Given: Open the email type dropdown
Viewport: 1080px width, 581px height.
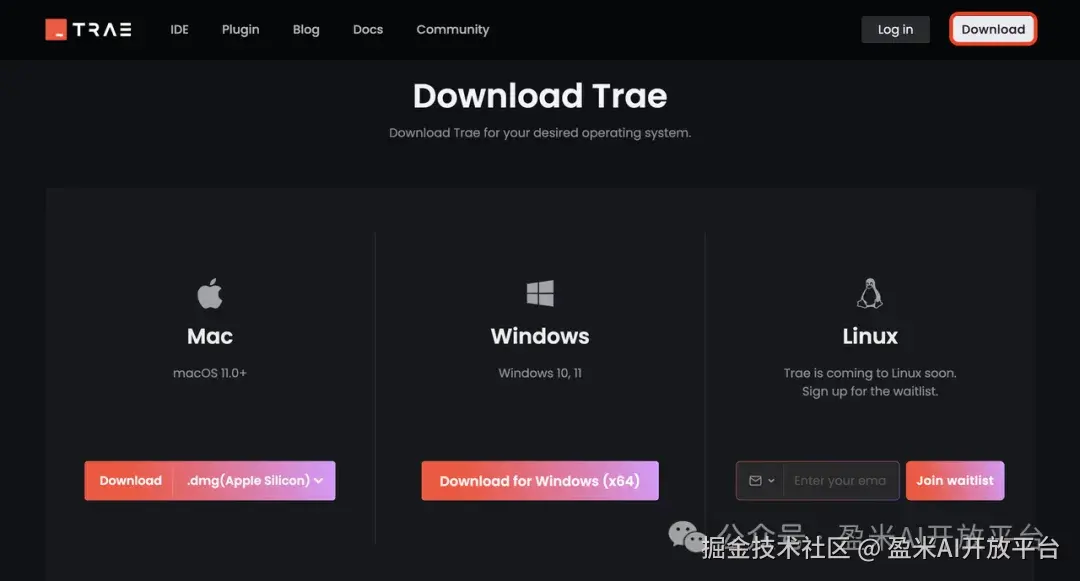Looking at the screenshot, I should (x=761, y=480).
